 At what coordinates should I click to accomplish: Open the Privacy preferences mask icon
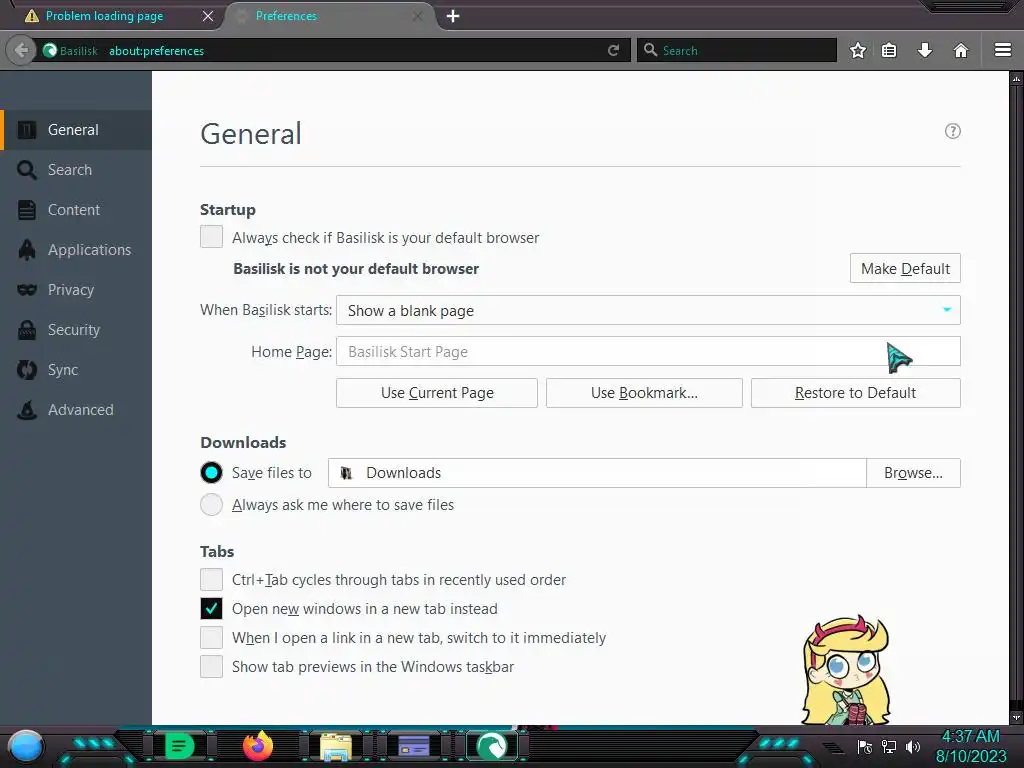27,289
